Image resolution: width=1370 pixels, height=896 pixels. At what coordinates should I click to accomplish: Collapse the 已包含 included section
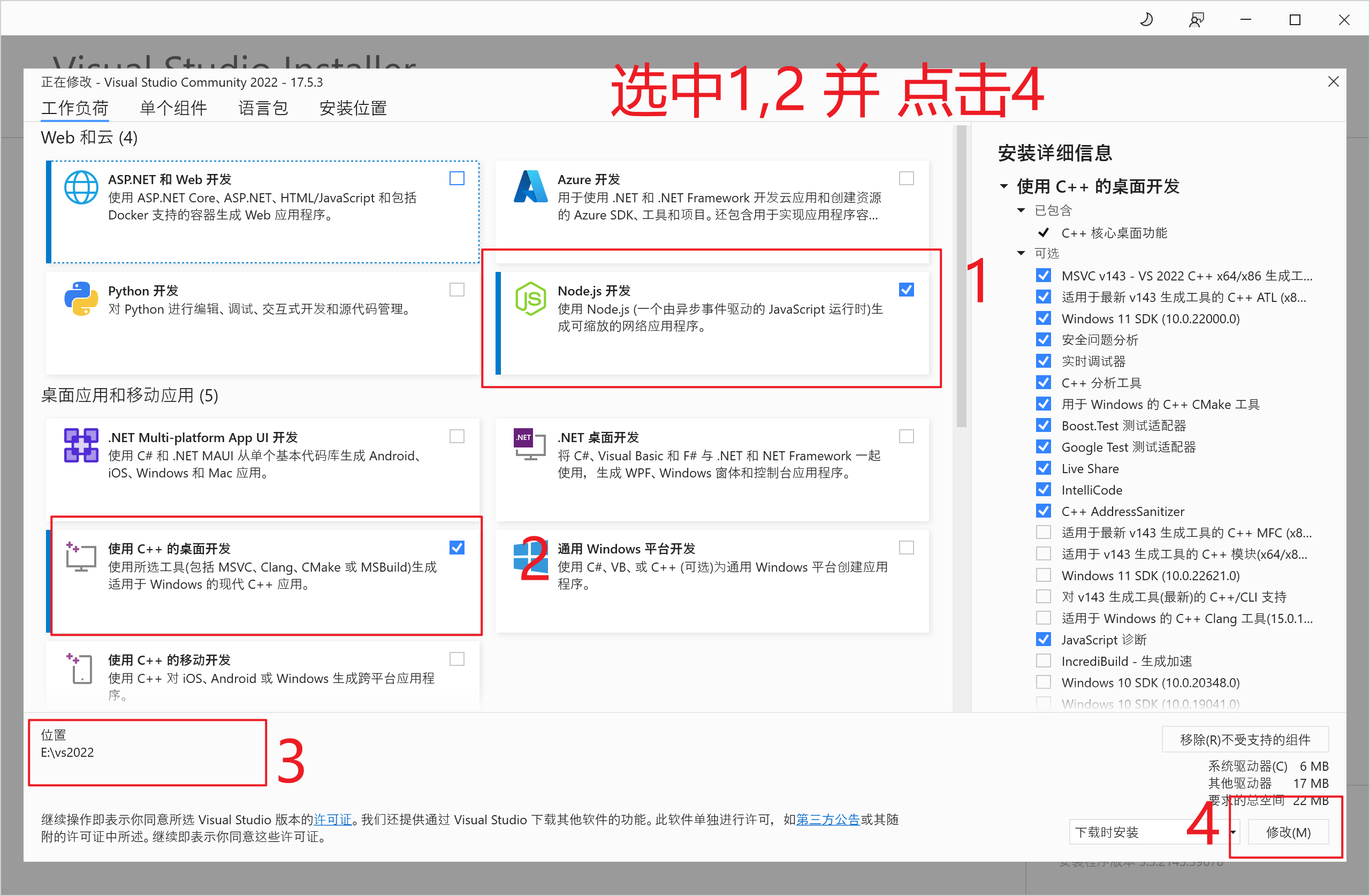click(1021, 210)
